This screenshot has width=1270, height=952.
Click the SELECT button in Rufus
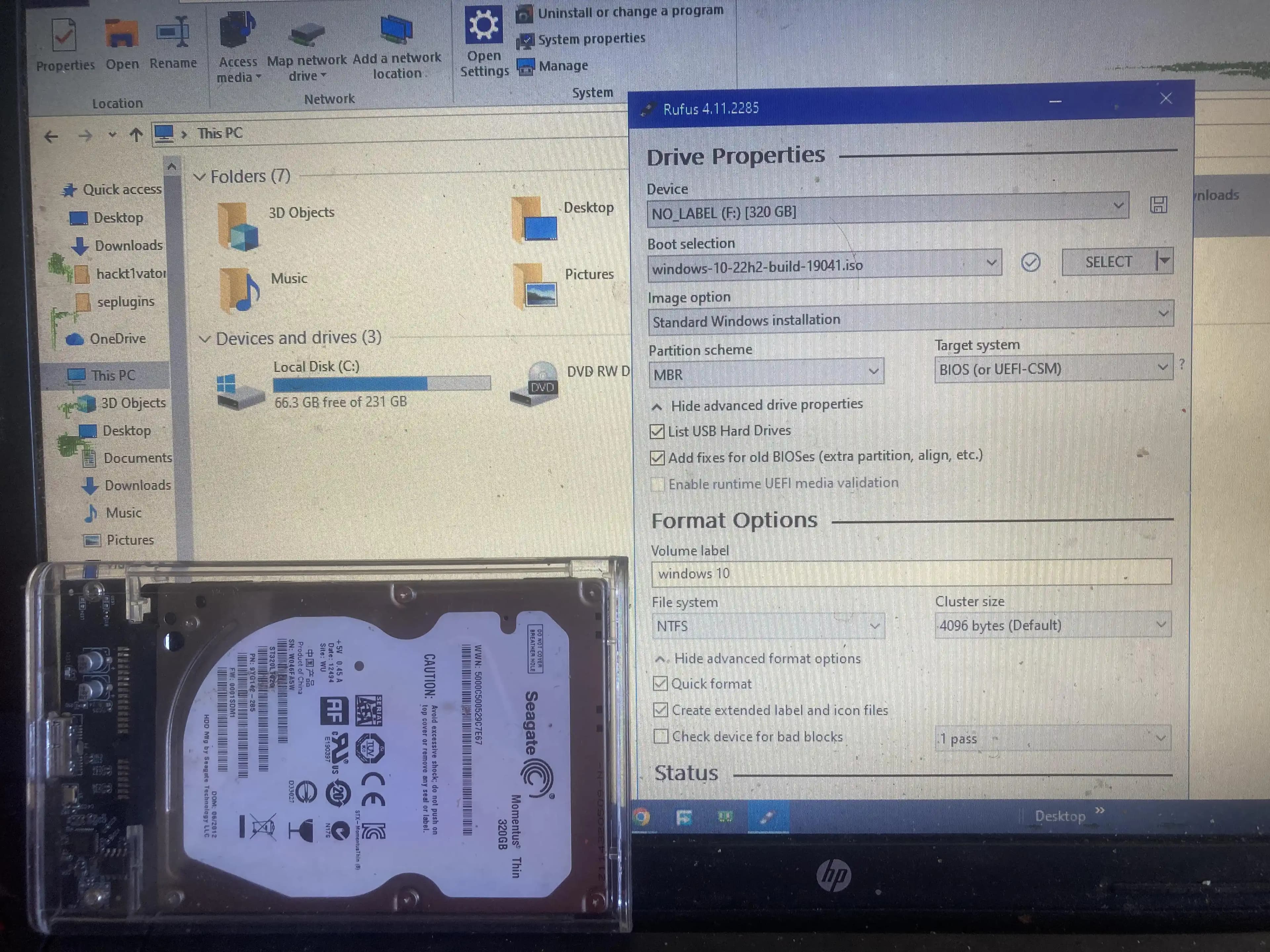coord(1108,262)
